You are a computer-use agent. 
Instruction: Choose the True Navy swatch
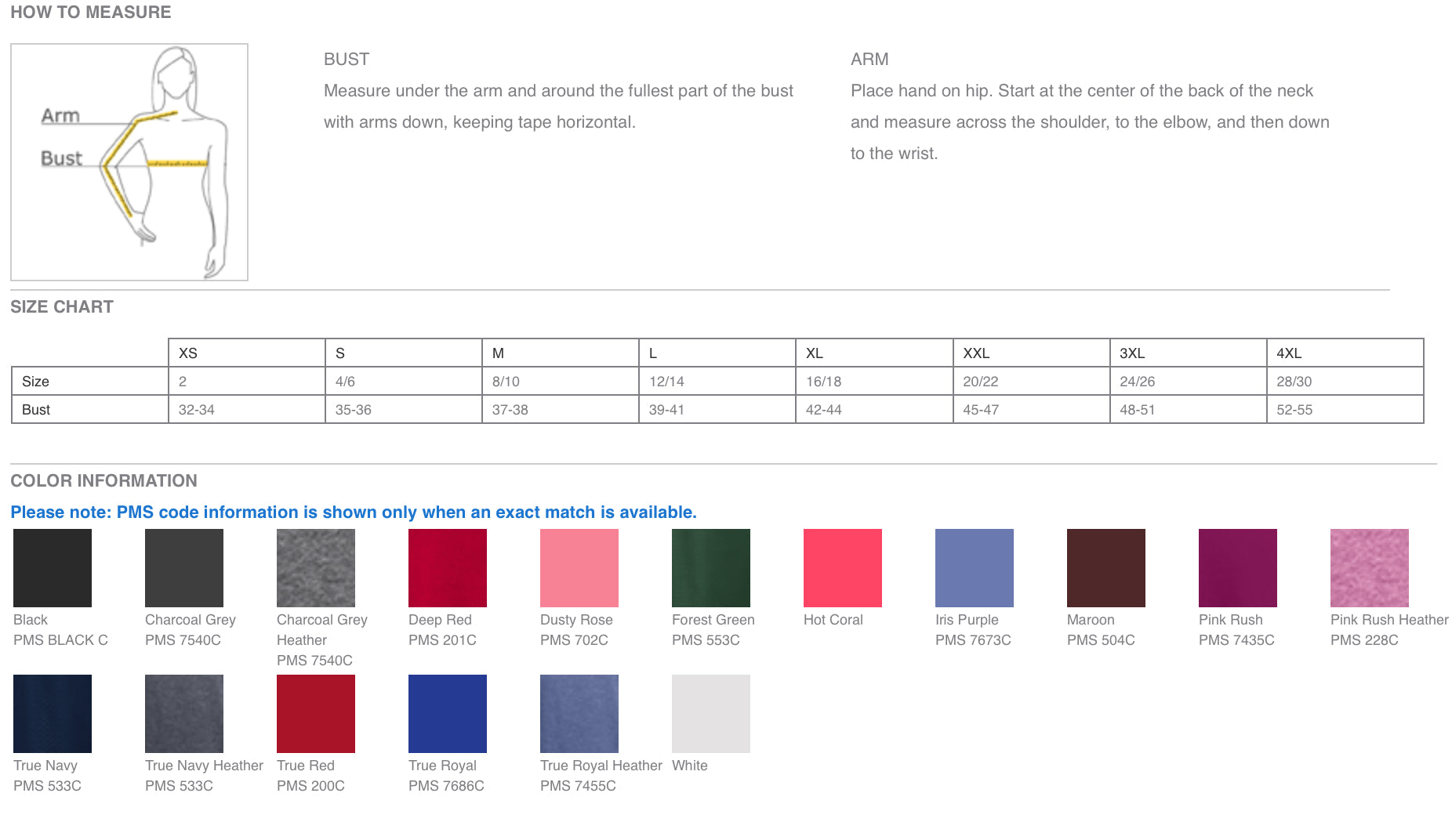[x=53, y=714]
